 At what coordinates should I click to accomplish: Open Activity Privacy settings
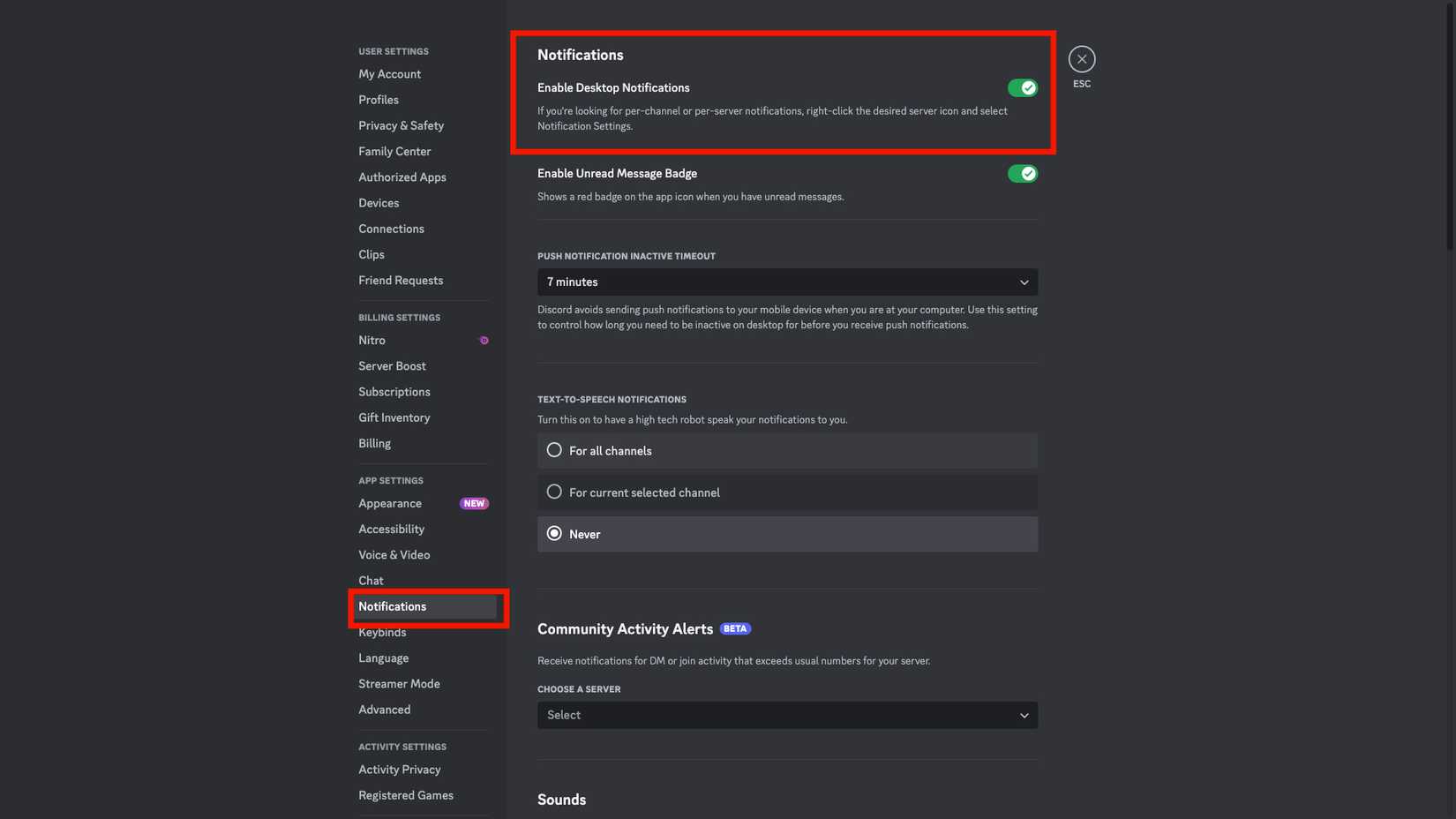[399, 769]
